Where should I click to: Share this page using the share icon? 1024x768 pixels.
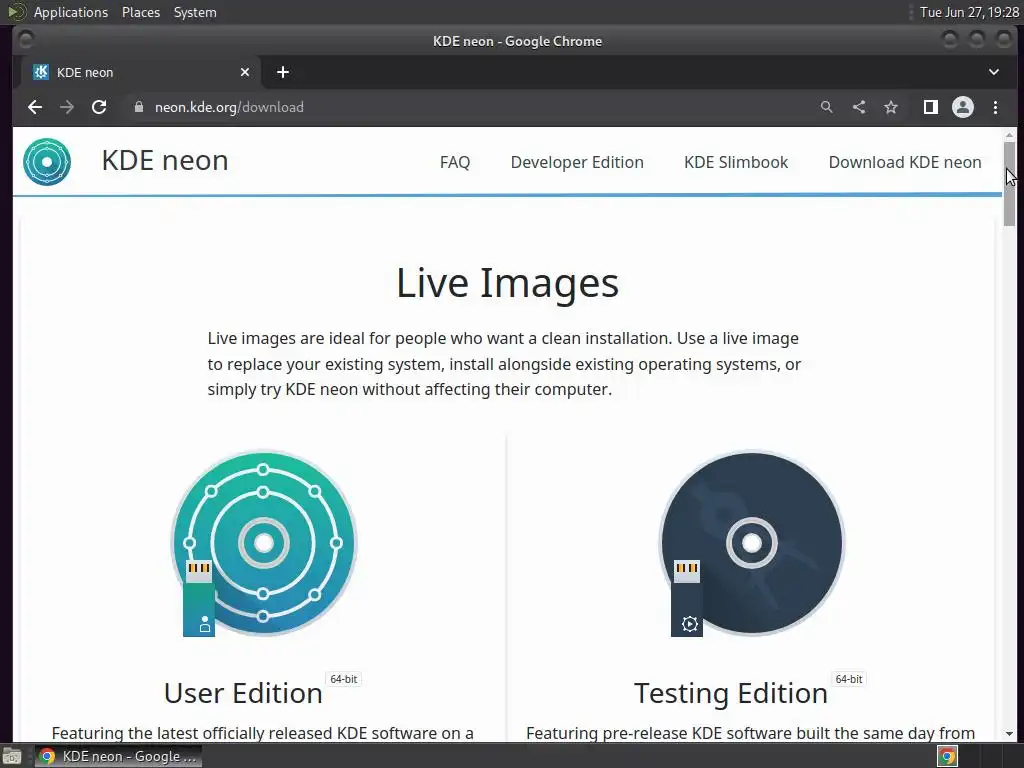point(859,107)
